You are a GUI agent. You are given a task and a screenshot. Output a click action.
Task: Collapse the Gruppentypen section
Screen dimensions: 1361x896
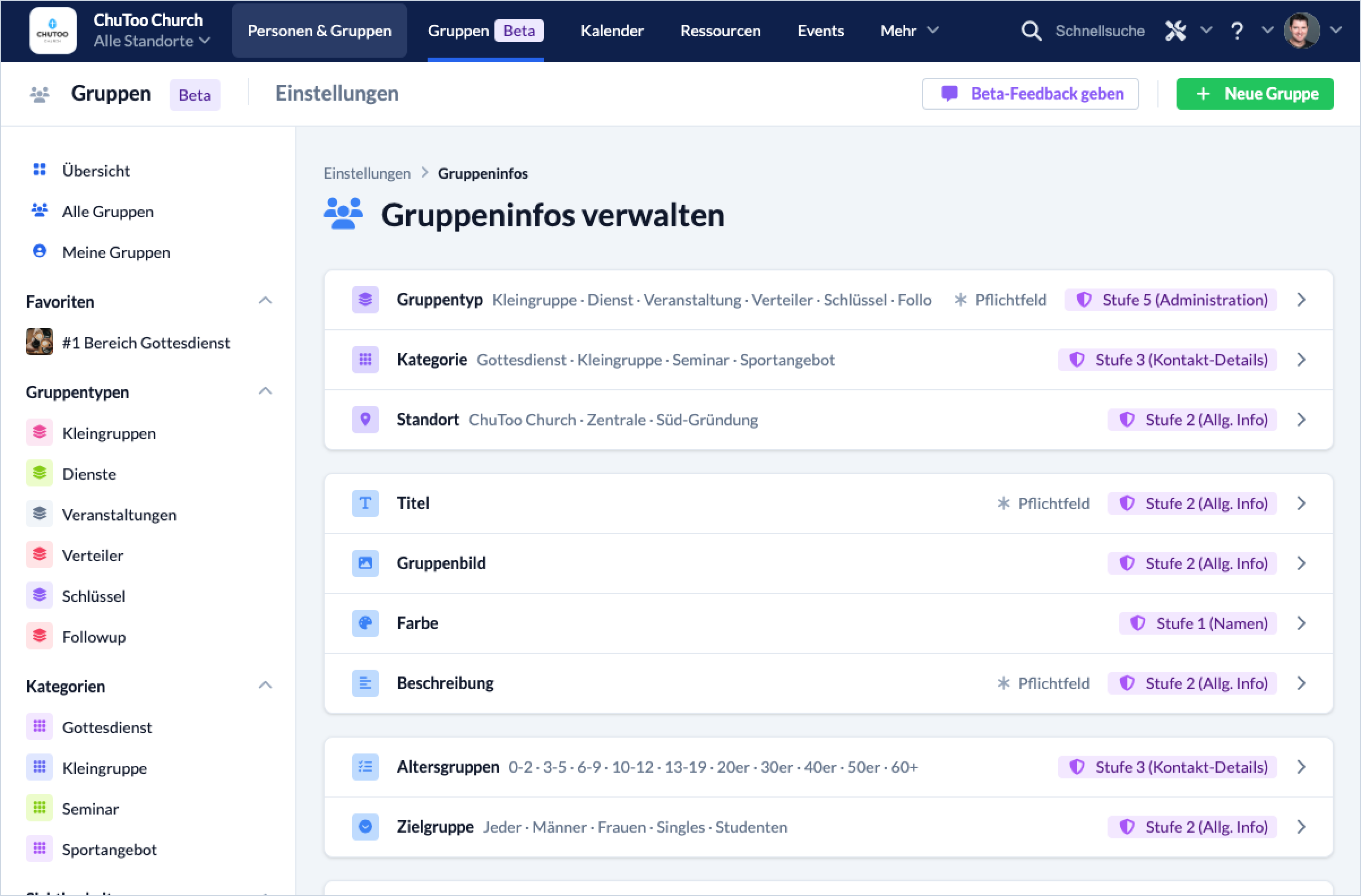coord(265,391)
